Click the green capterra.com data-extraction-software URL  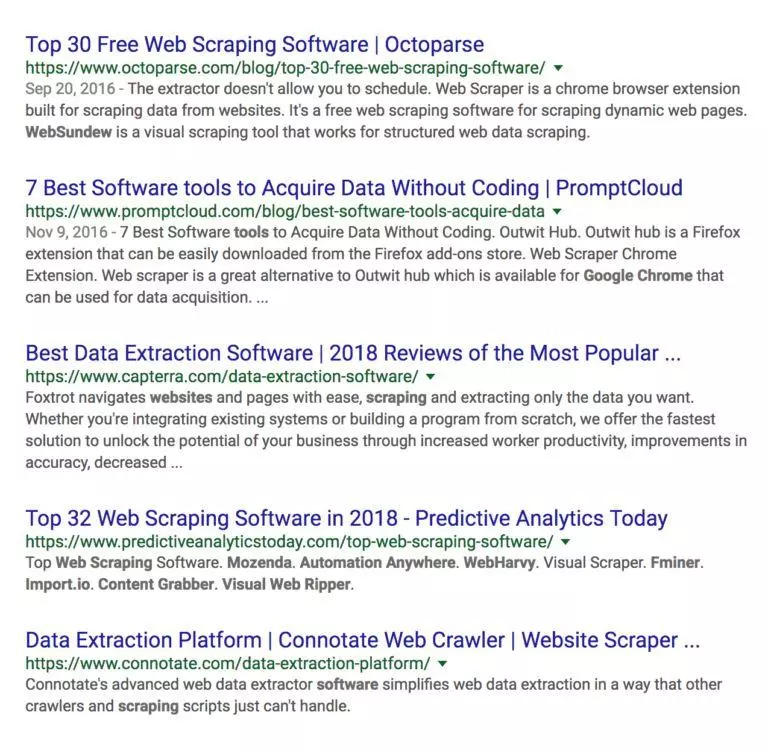(x=222, y=377)
